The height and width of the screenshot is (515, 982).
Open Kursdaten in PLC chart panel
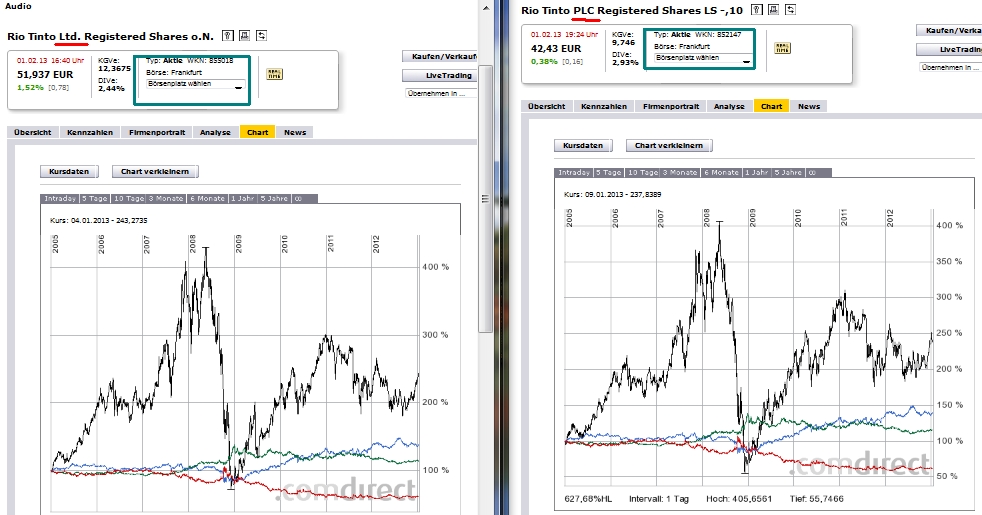click(583, 145)
